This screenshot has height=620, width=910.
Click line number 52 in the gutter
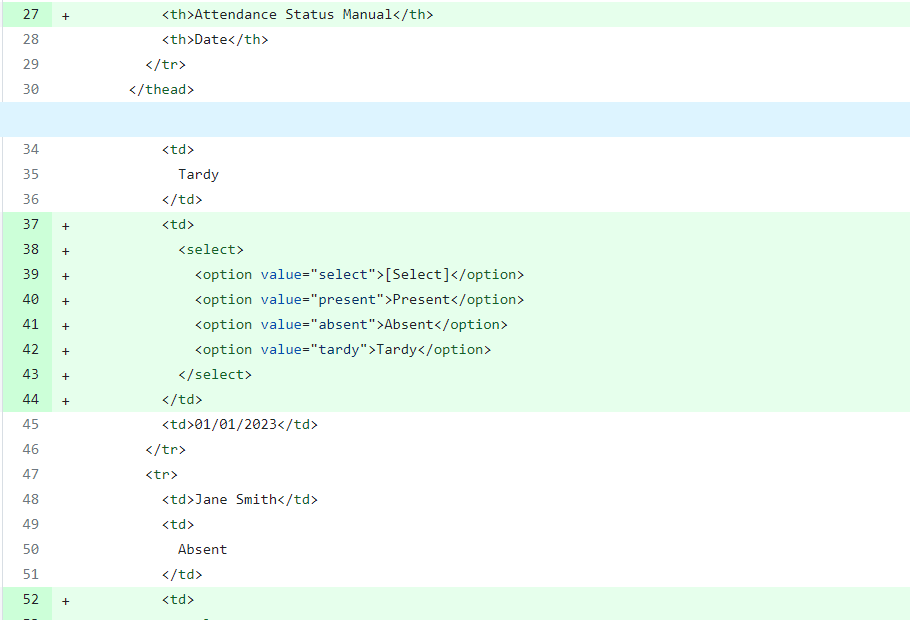click(31, 600)
